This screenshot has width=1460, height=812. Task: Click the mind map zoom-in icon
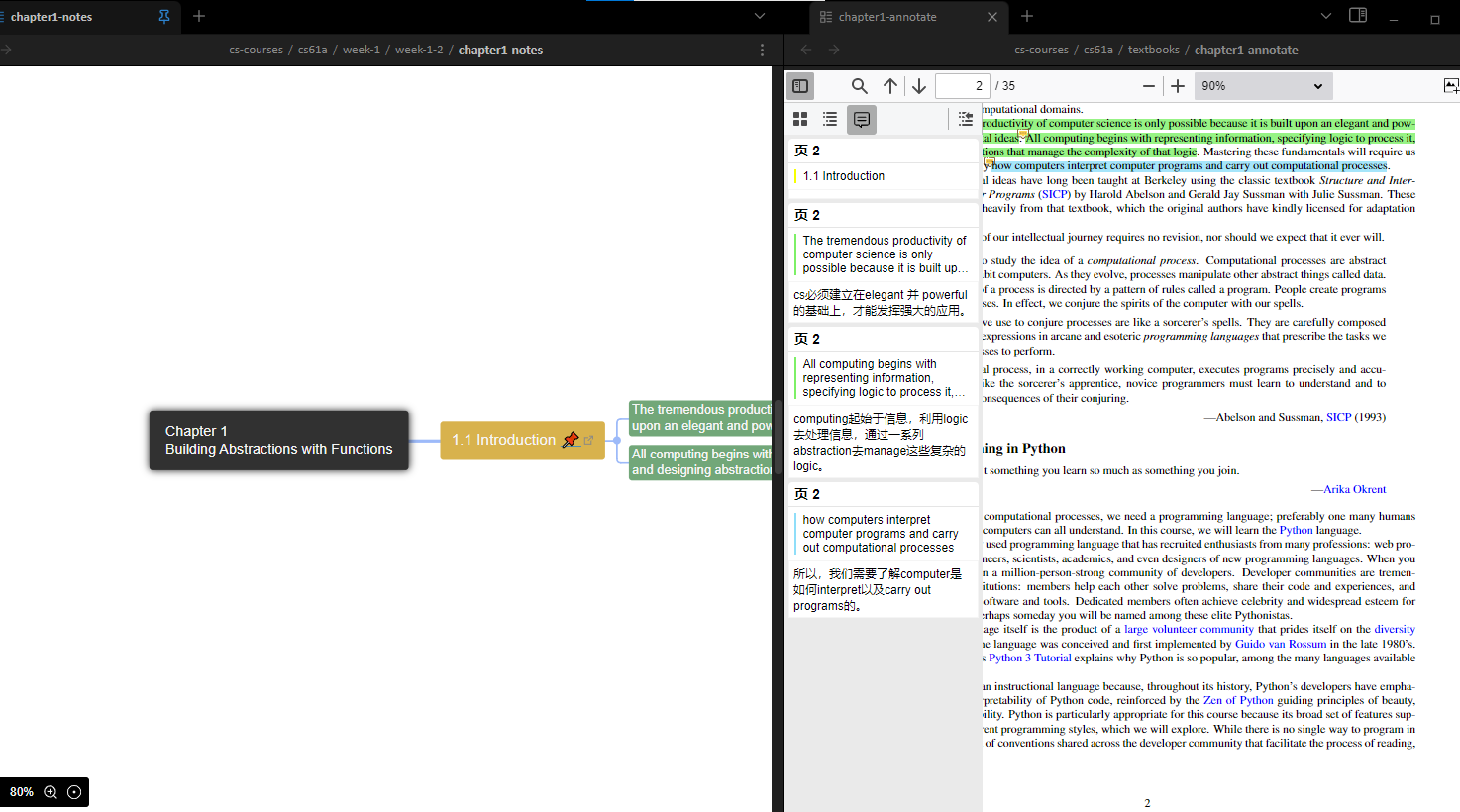point(51,792)
